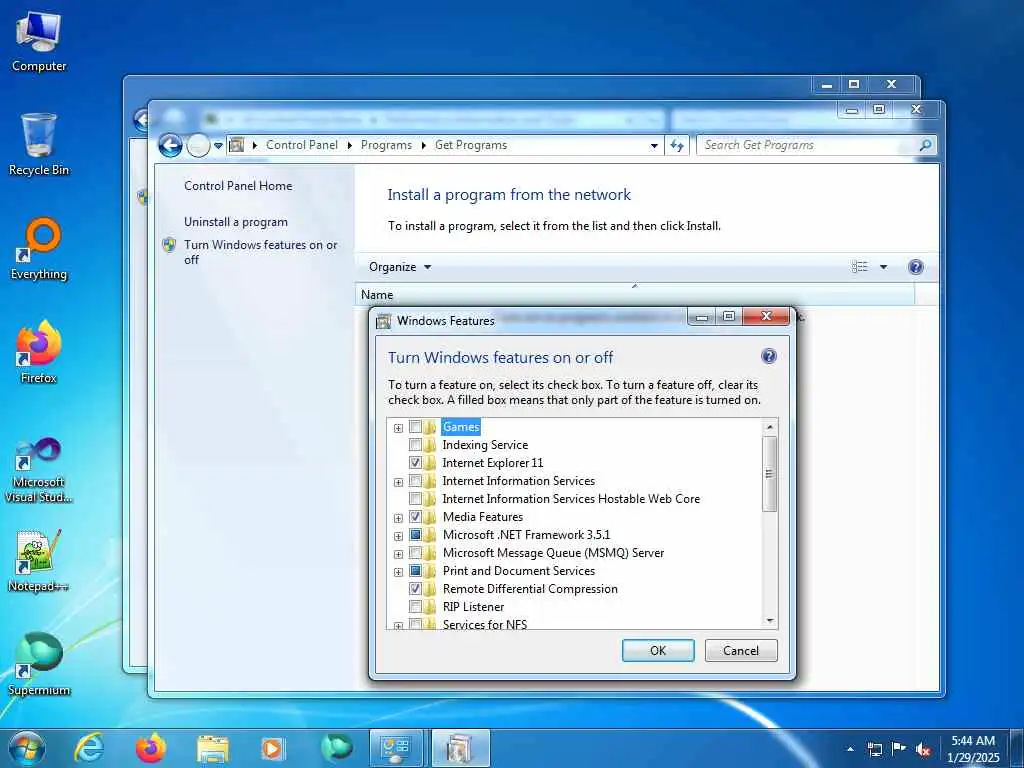Expand the Media Features node
The width and height of the screenshot is (1024, 768).
tap(398, 518)
